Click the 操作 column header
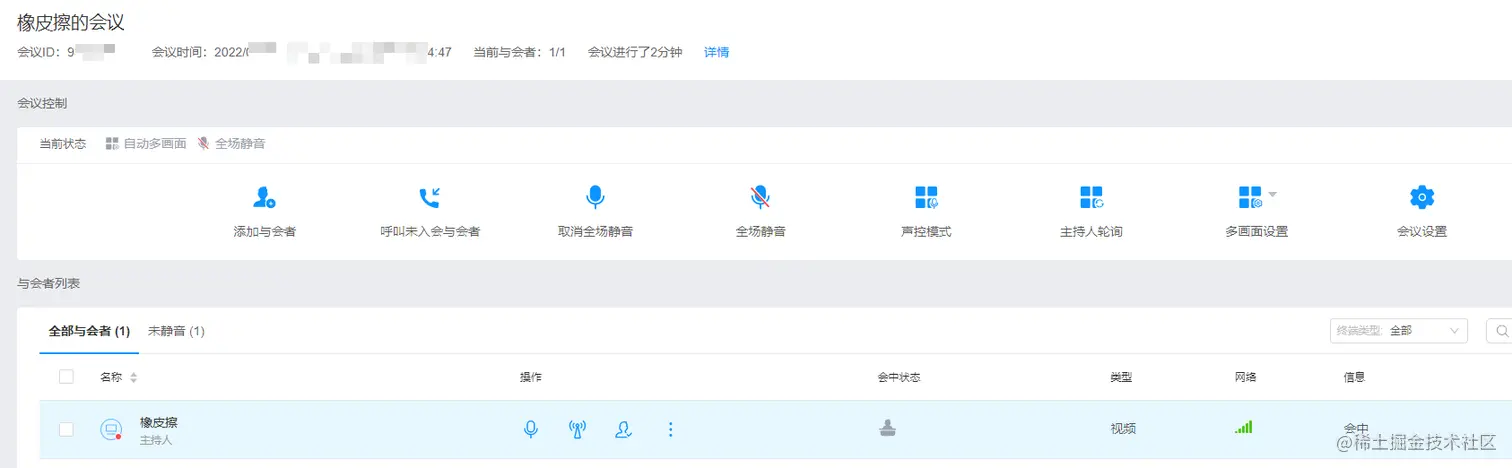 pos(531,377)
